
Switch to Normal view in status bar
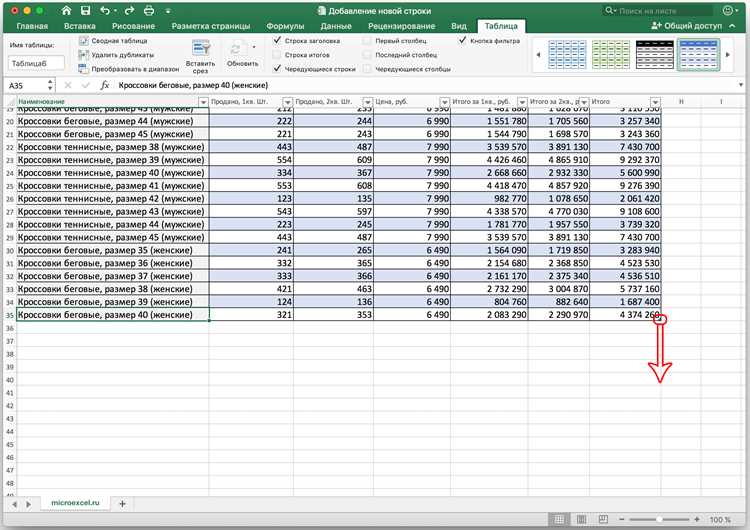559,519
